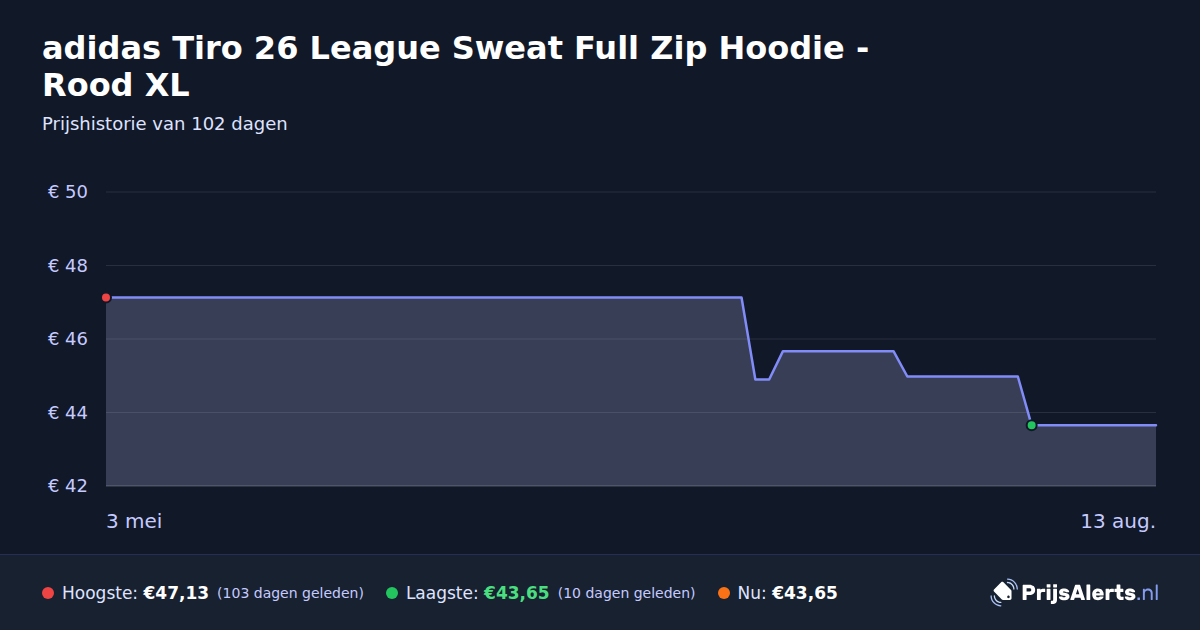The height and width of the screenshot is (630, 1200).
Task: Click the 10 dagen geleden note
Action: [x=626, y=593]
